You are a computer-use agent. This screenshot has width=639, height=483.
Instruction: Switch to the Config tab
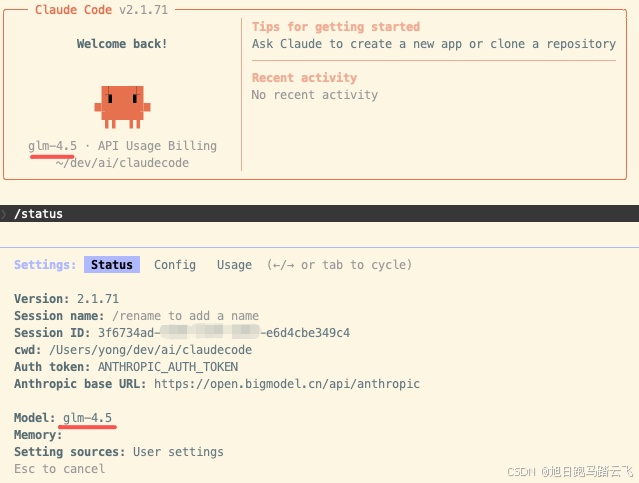pyautogui.click(x=175, y=265)
